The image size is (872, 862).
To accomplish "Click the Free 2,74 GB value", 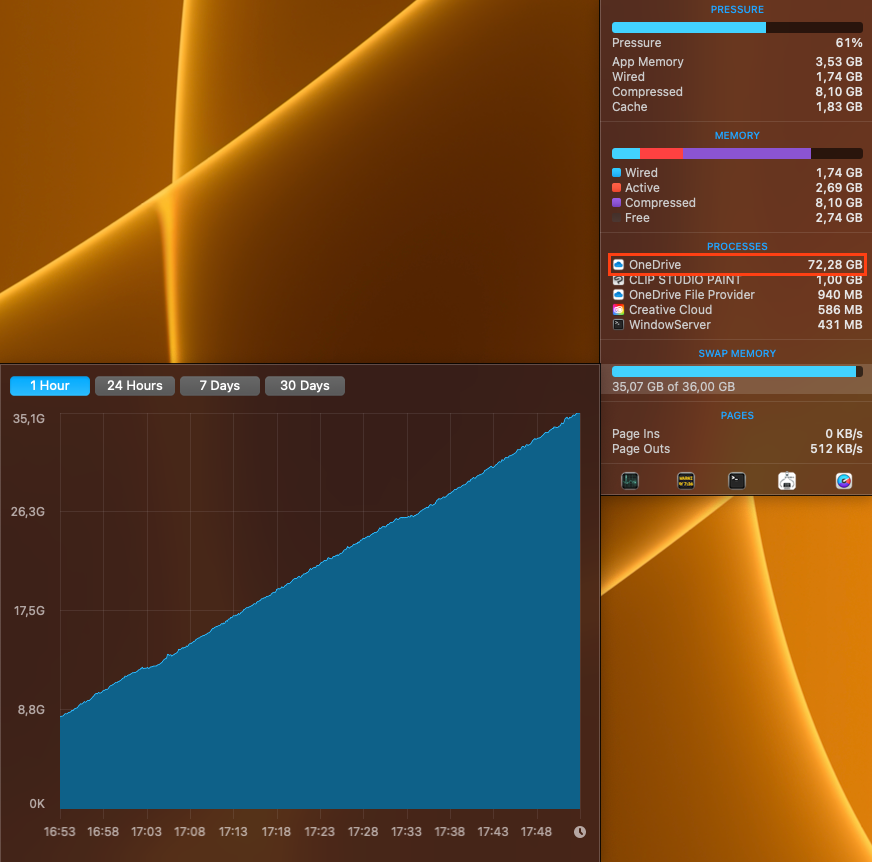I will coord(839,218).
